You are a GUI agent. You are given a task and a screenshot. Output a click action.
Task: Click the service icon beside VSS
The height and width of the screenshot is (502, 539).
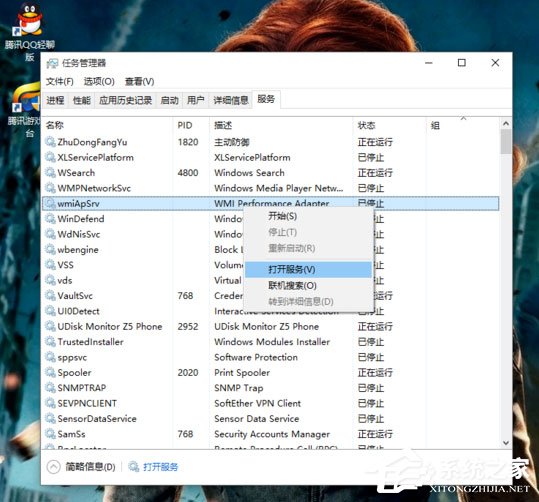50,264
